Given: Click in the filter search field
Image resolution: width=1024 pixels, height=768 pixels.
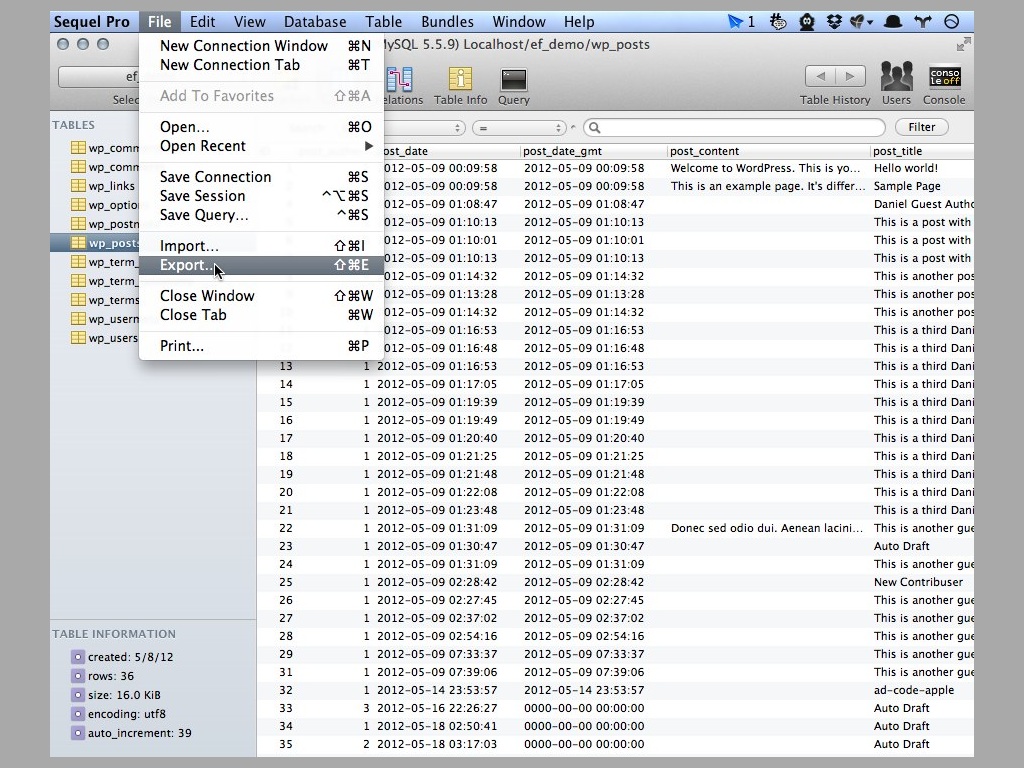Looking at the screenshot, I should click(x=735, y=127).
